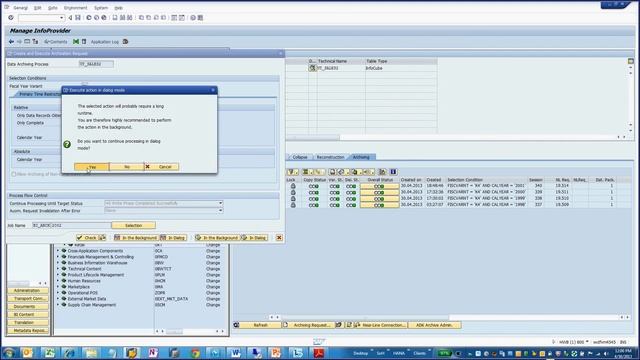Viewport: 640px width, 360px height.
Task: Expand the Financials Management & Controlling node
Action: coord(58,257)
